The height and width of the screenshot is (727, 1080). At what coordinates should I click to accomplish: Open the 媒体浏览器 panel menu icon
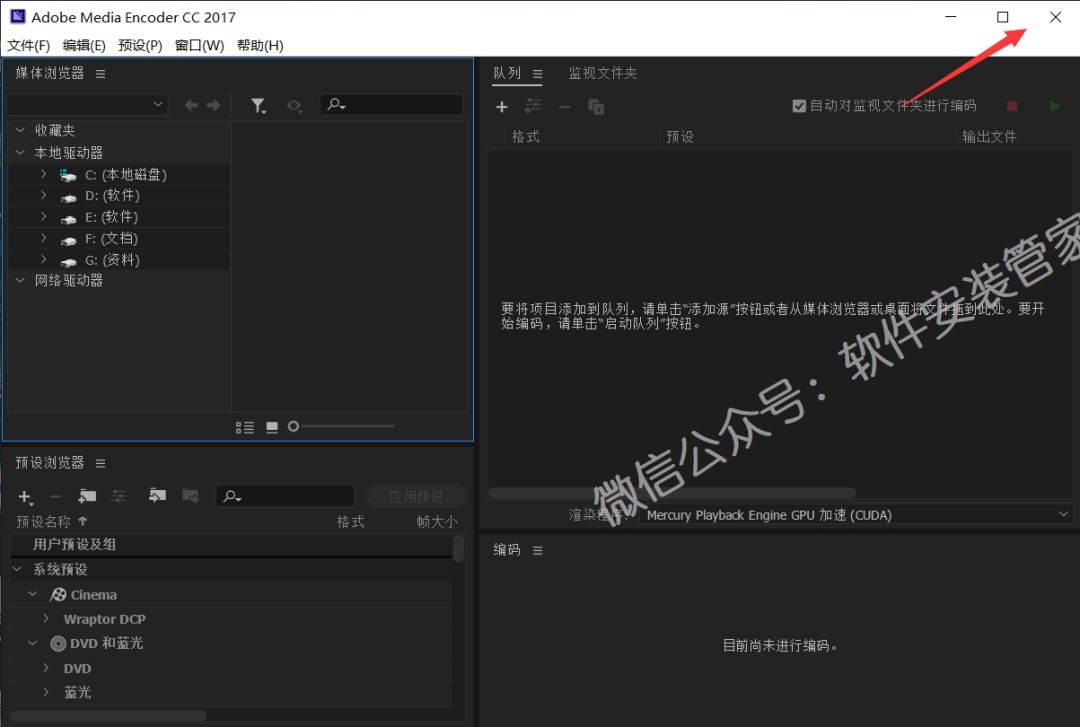pos(100,74)
